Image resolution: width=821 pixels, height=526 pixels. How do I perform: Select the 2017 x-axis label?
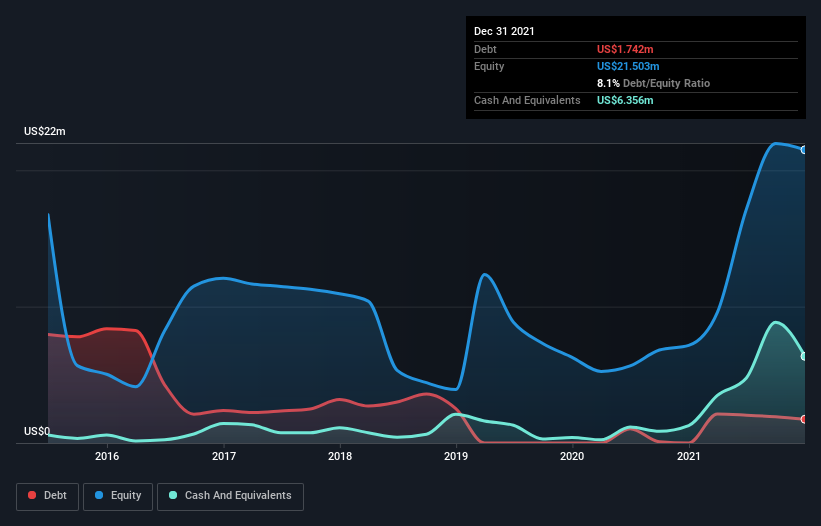(224, 456)
